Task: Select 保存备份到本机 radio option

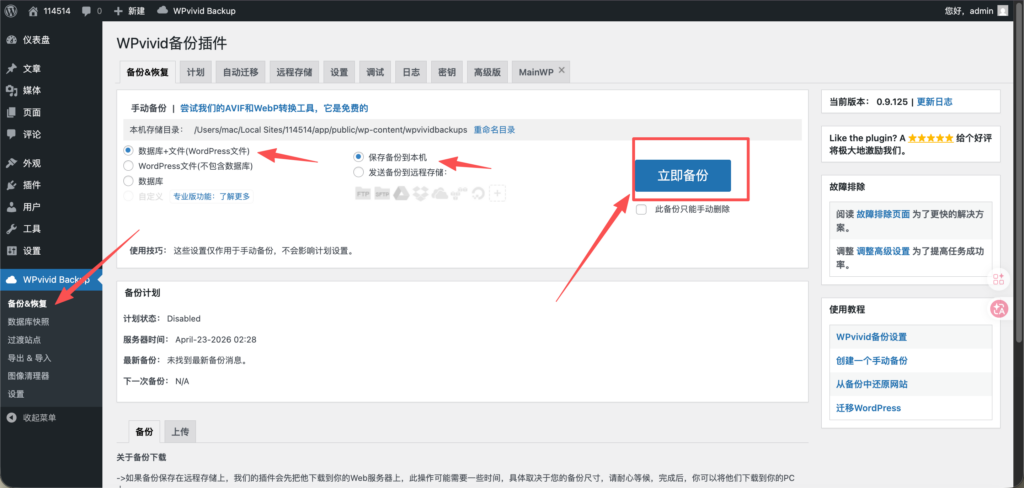Action: pos(358,157)
